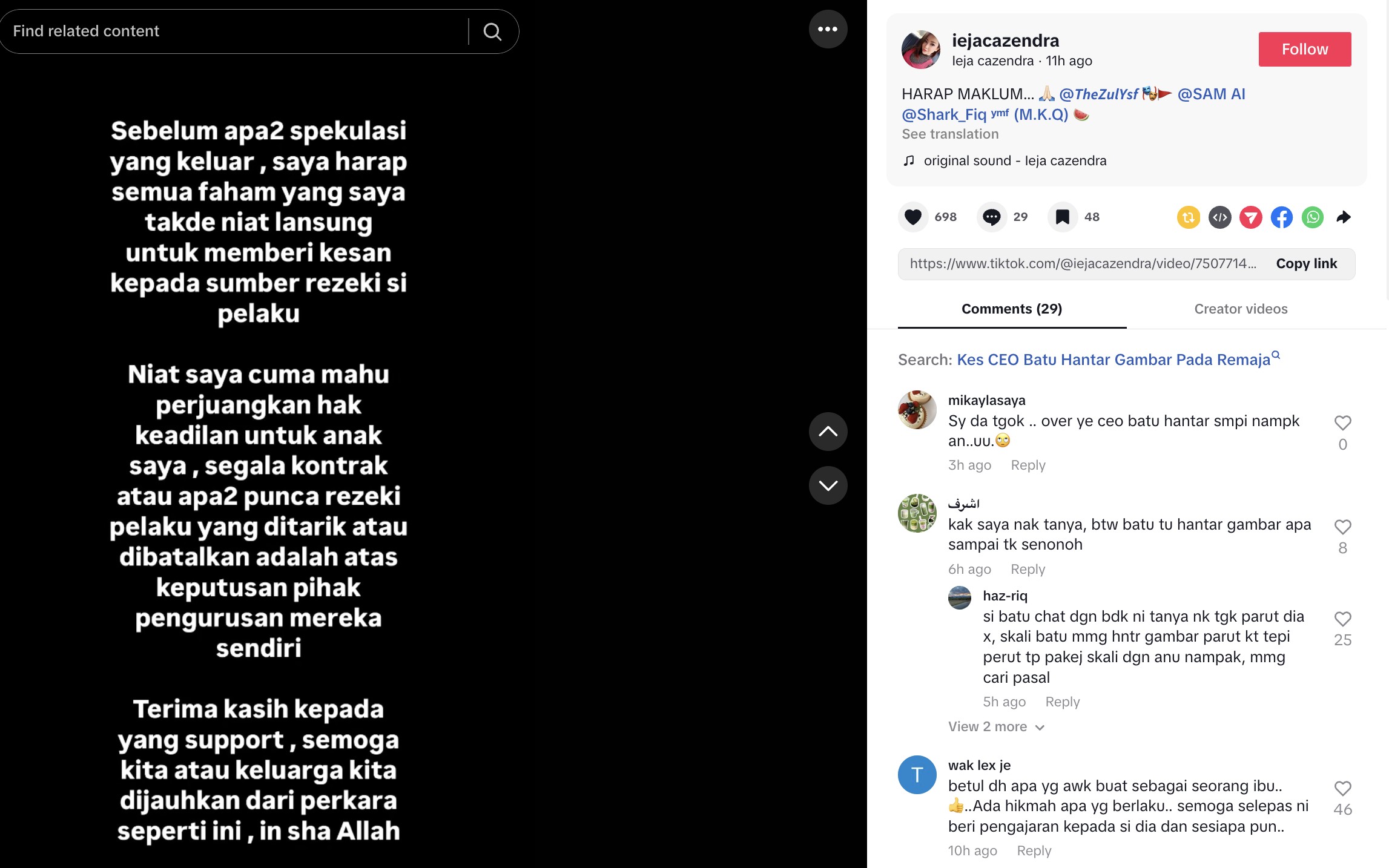Screen dimensions: 1389x868
Task: Share to Facebook icon
Action: coord(1281,217)
